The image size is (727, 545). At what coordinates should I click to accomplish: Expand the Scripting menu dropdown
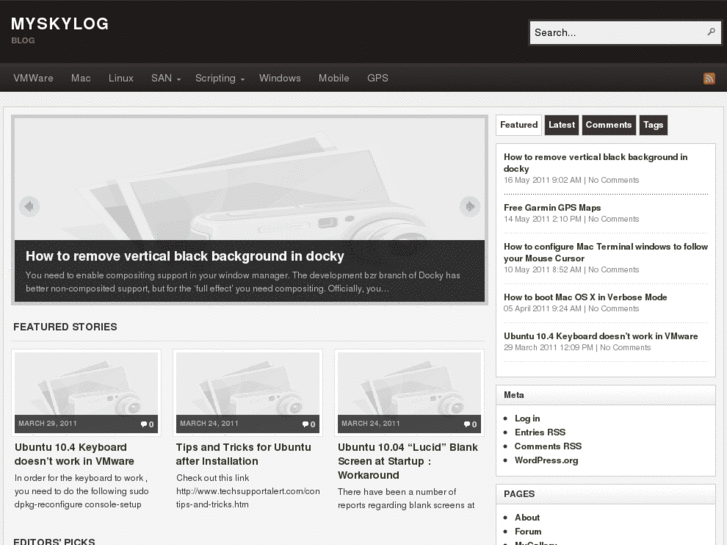[x=220, y=78]
